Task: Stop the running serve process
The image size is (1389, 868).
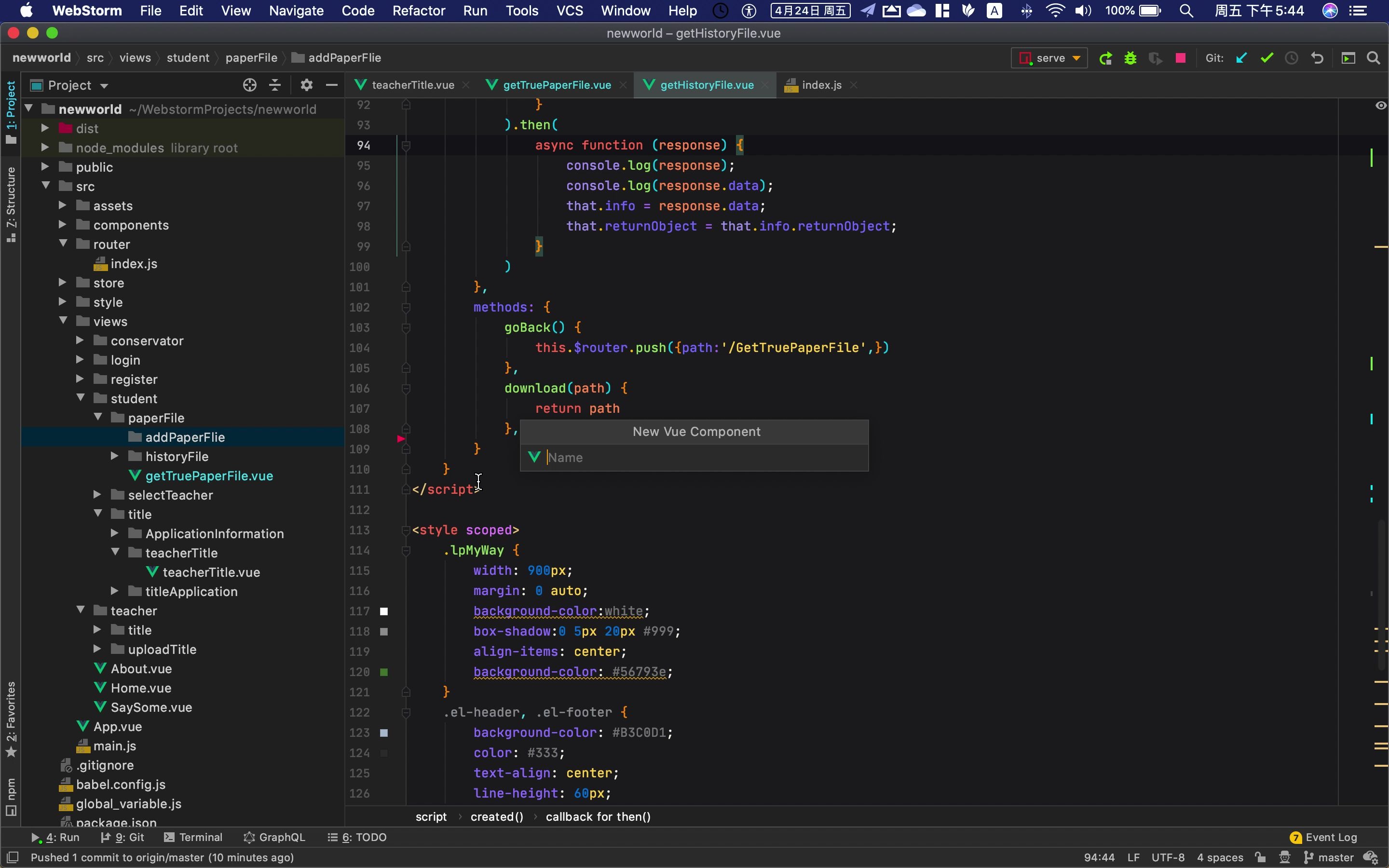Action: point(1181,58)
